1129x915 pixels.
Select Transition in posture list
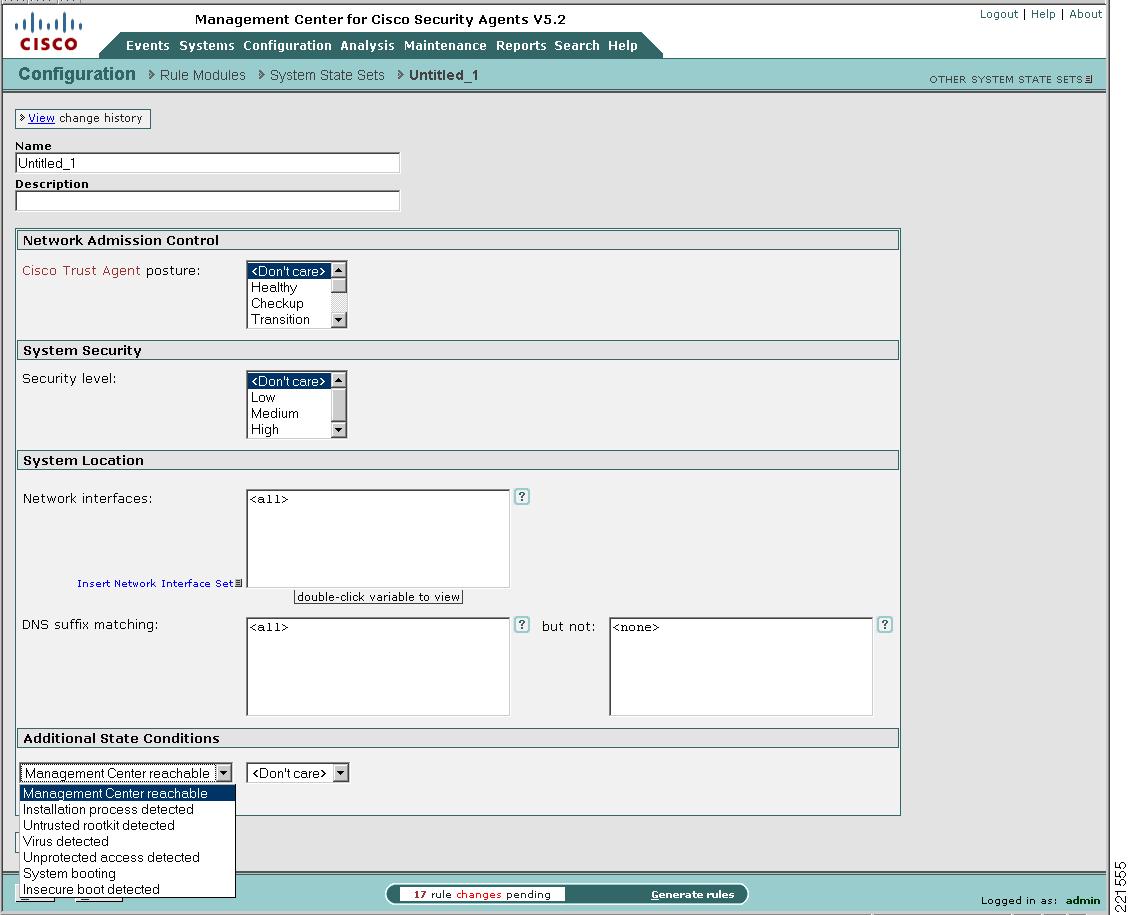pyautogui.click(x=289, y=319)
